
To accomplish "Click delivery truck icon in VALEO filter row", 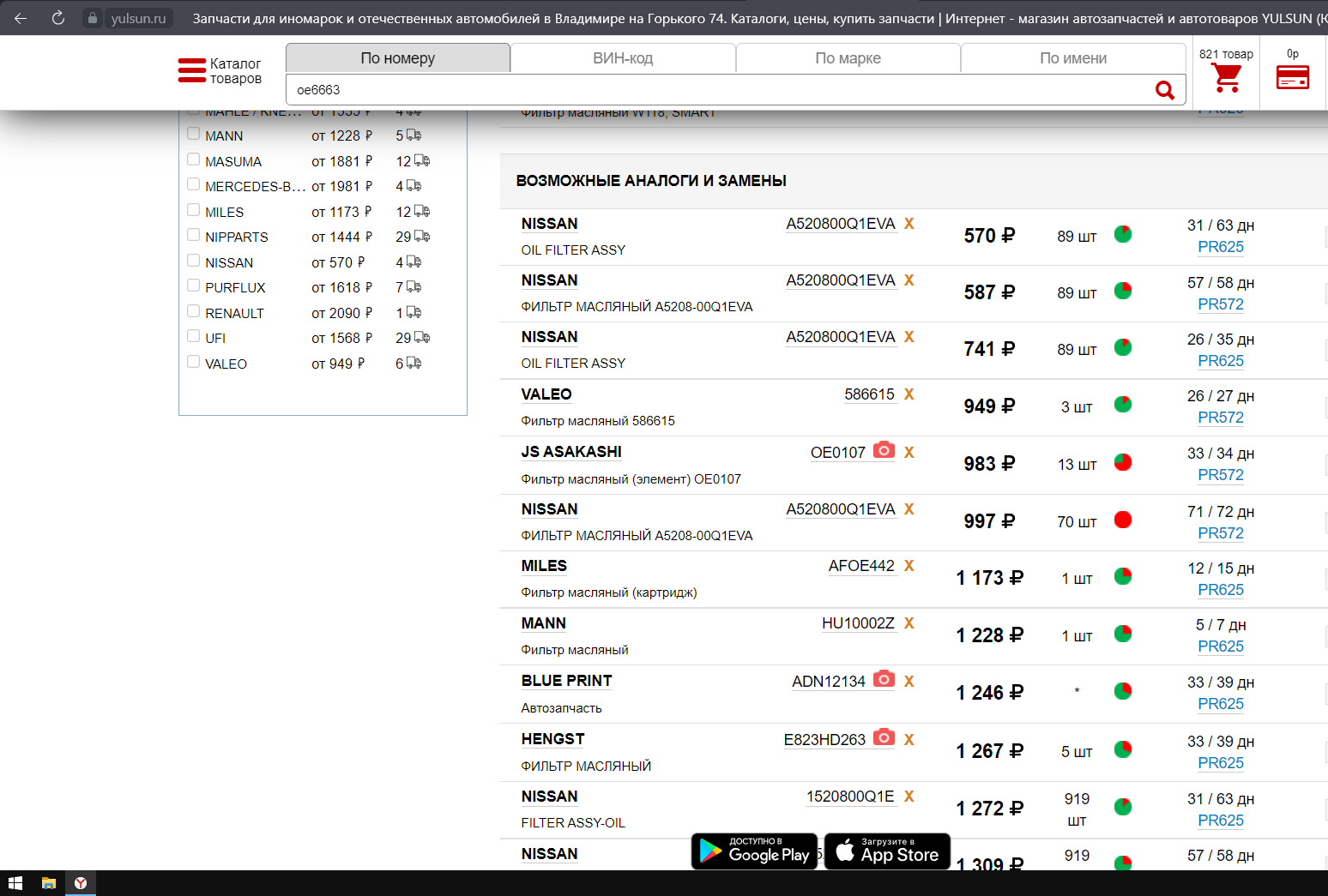I will click(413, 364).
